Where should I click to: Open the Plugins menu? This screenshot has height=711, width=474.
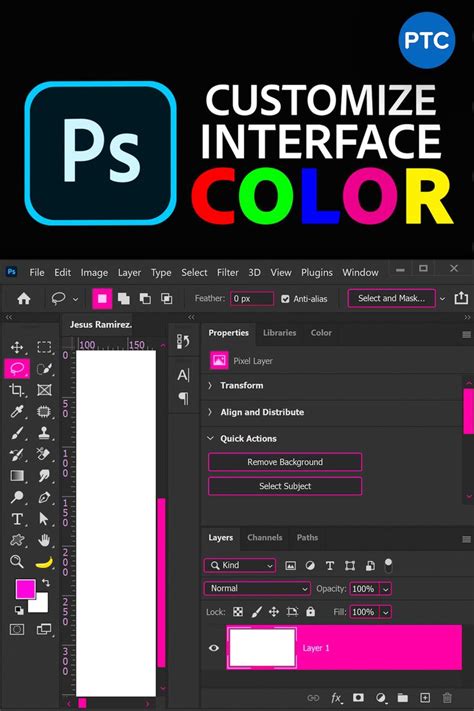[x=317, y=273]
